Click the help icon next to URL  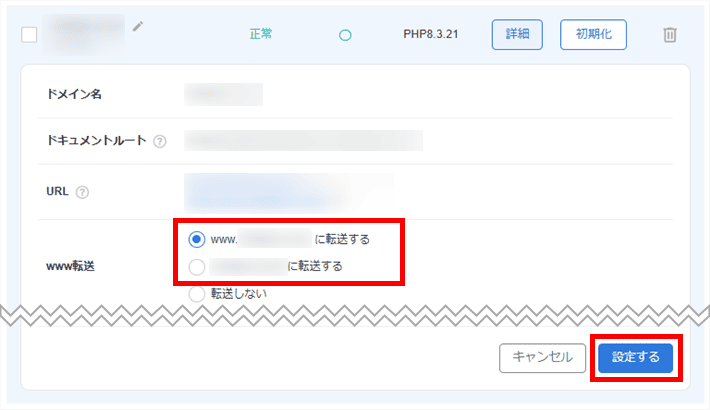pyautogui.click(x=82, y=192)
